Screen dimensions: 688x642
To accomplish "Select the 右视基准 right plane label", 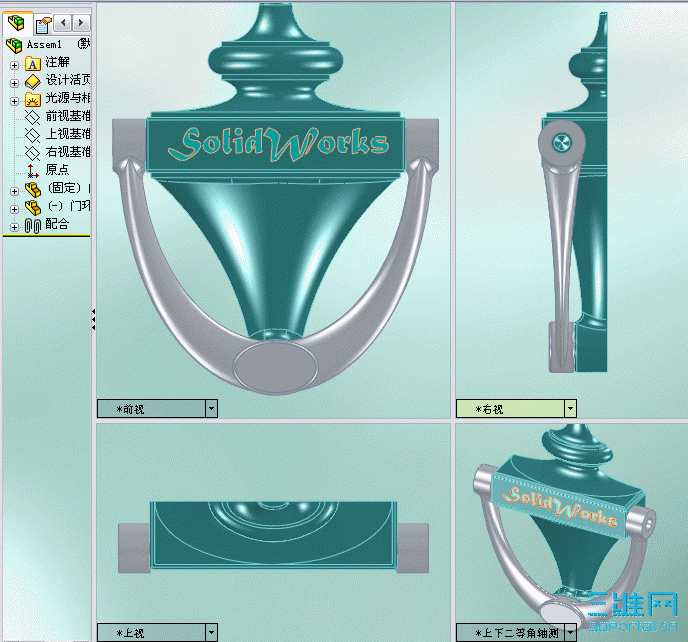I will [68, 152].
